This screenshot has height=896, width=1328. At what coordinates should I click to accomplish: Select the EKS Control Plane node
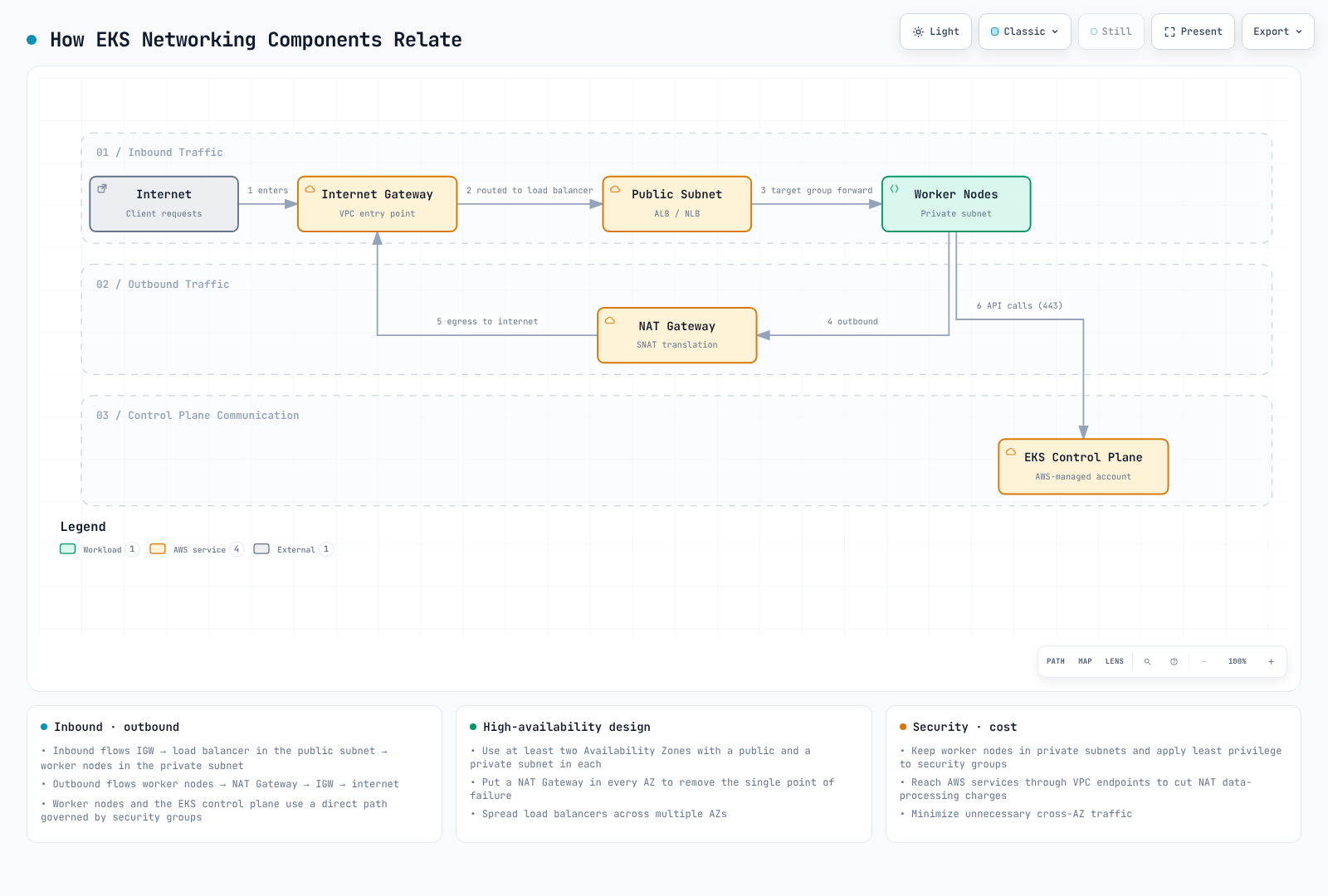coord(1083,466)
